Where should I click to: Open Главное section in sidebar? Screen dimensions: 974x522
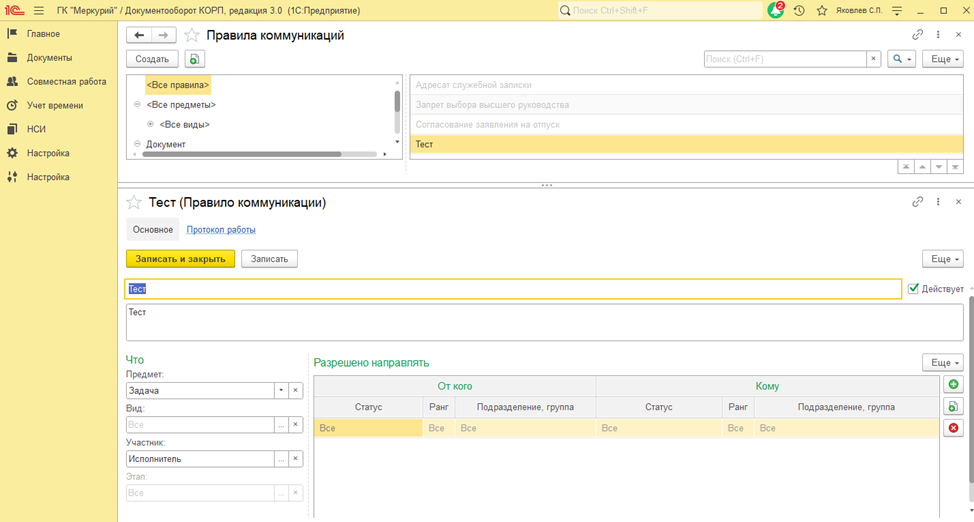click(43, 34)
